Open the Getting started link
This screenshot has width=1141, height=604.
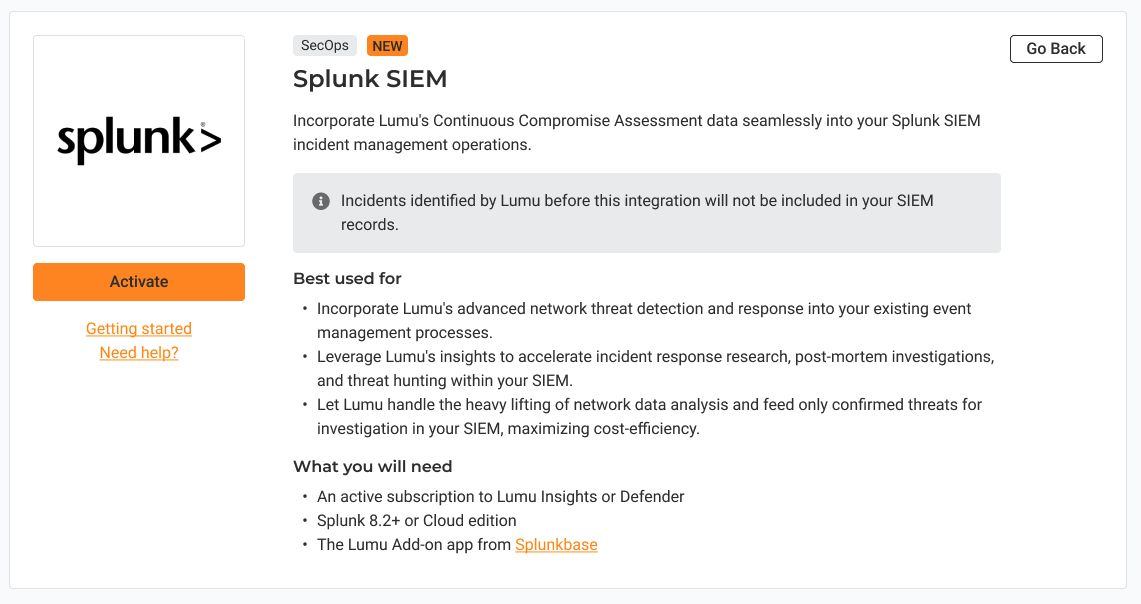tap(139, 329)
